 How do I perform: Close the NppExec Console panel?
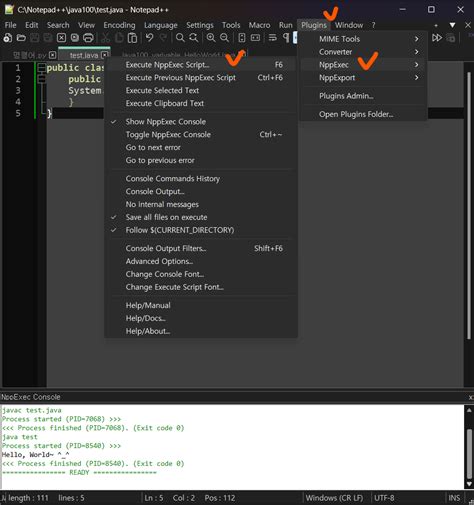tap(471, 397)
